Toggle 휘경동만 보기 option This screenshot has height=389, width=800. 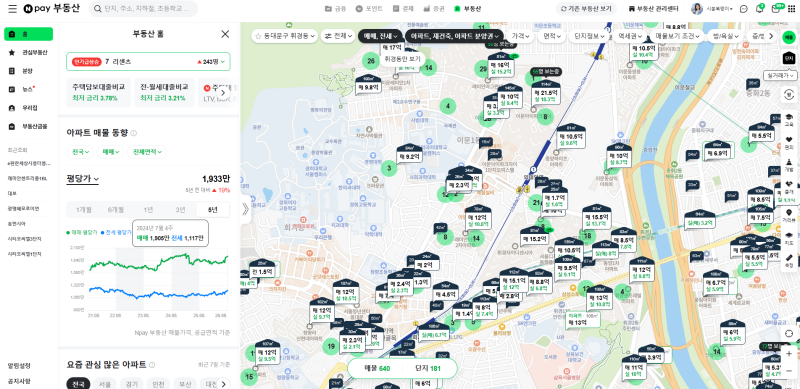pos(403,59)
